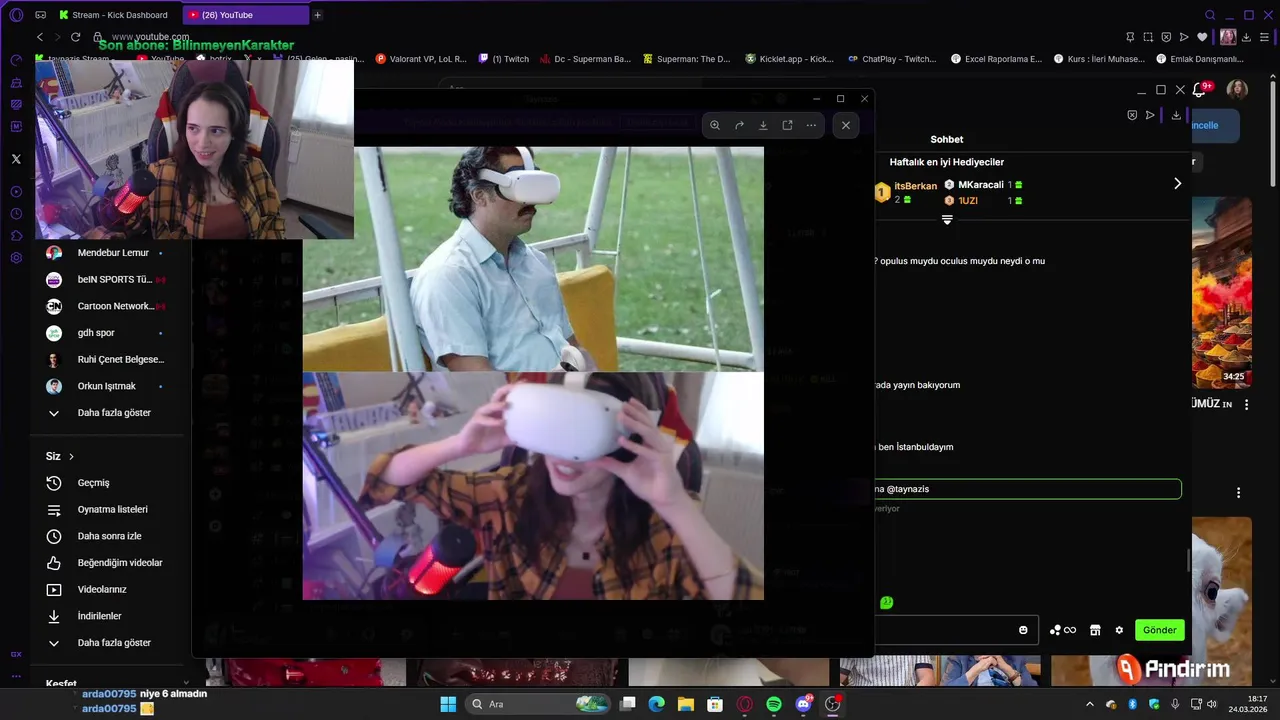
Task: Reload the current page
Action: tap(75, 37)
